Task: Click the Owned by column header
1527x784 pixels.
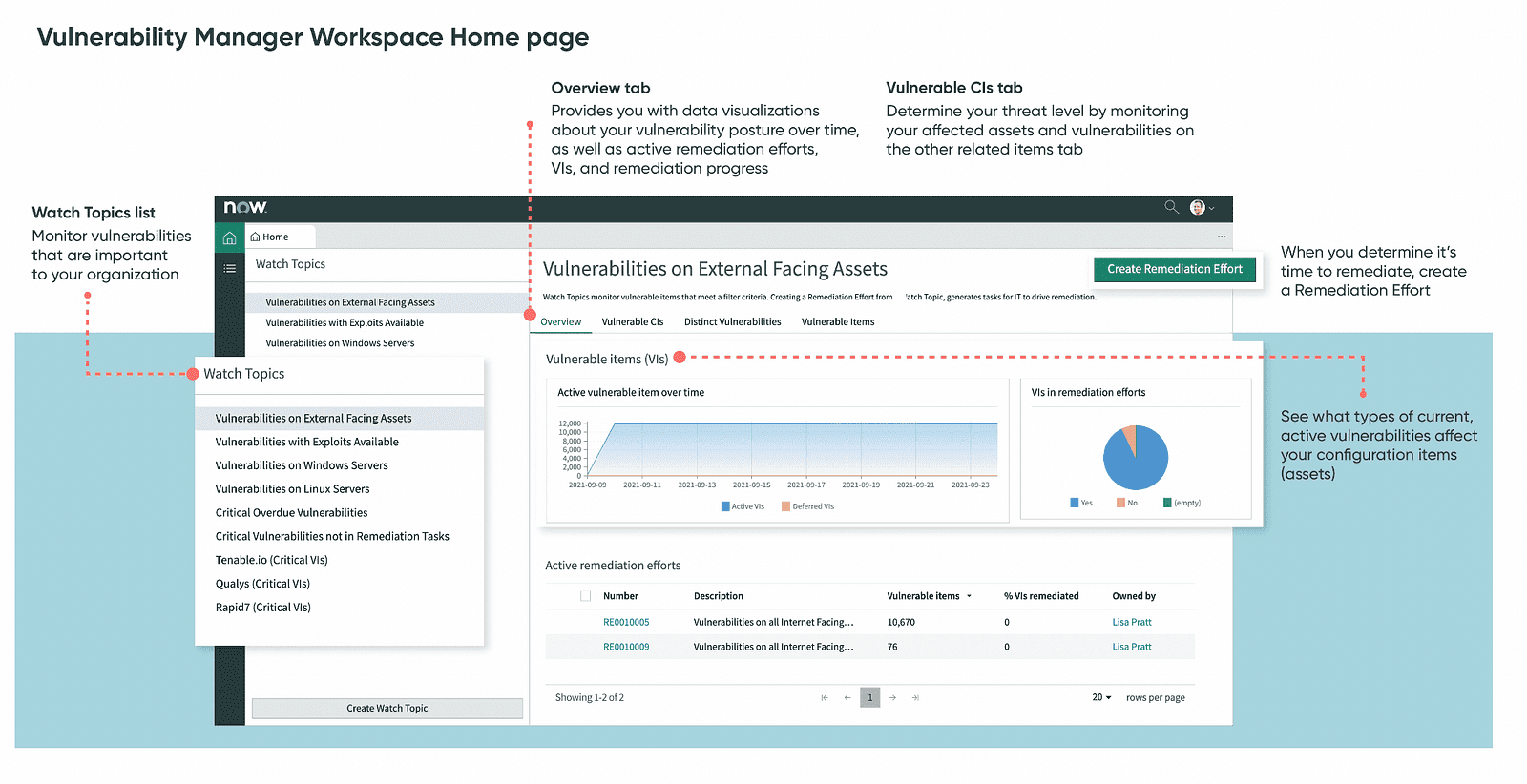Action: point(1134,596)
